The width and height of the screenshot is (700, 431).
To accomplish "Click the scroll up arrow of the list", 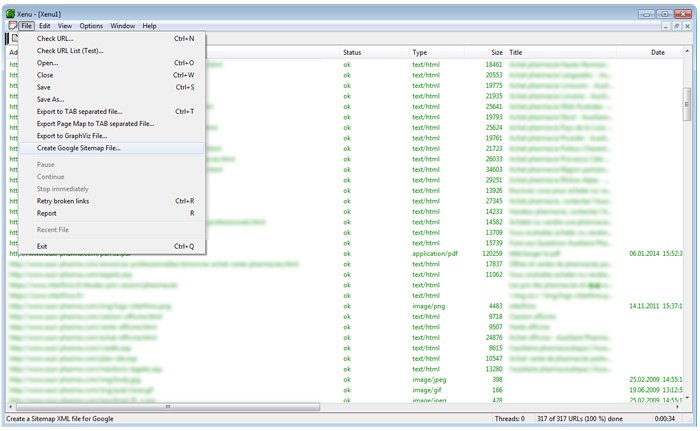I will (x=687, y=52).
